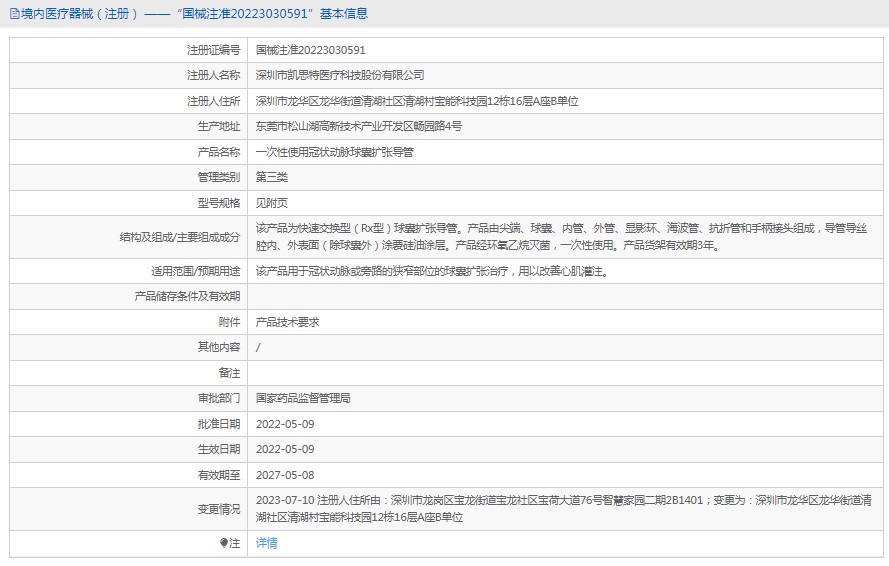The image size is (889, 566).
Task: Open the 详情 link in the 注 row
Action: [266, 543]
